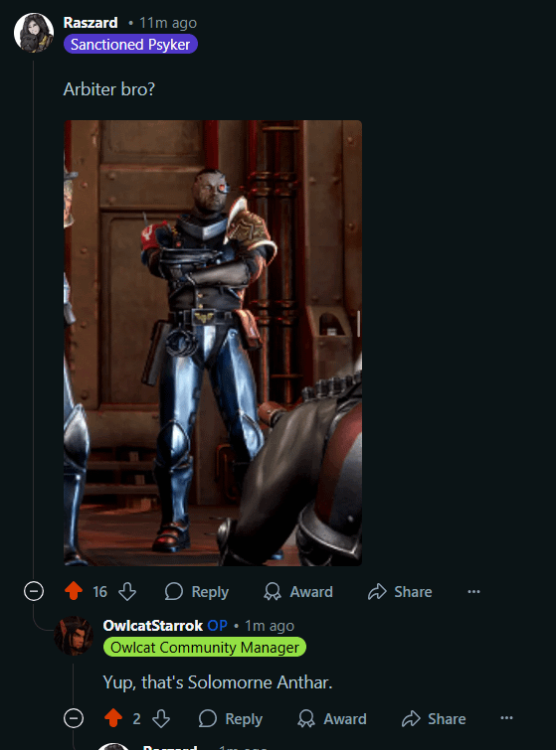Image resolution: width=556 pixels, height=750 pixels.
Task: Downvote OwlcatStarrok's reply
Action: (161, 718)
